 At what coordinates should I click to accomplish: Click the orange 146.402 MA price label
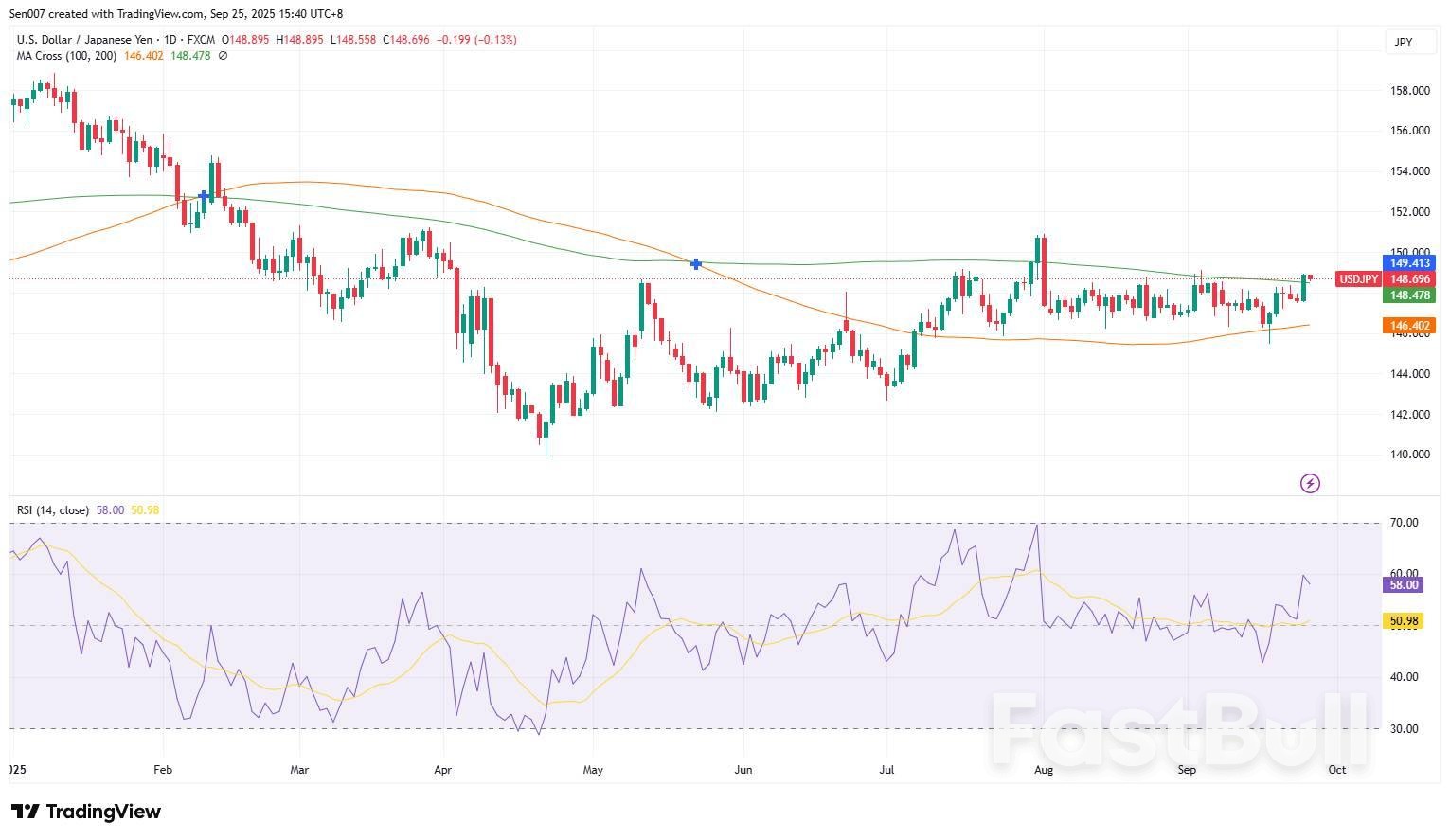tap(1409, 326)
